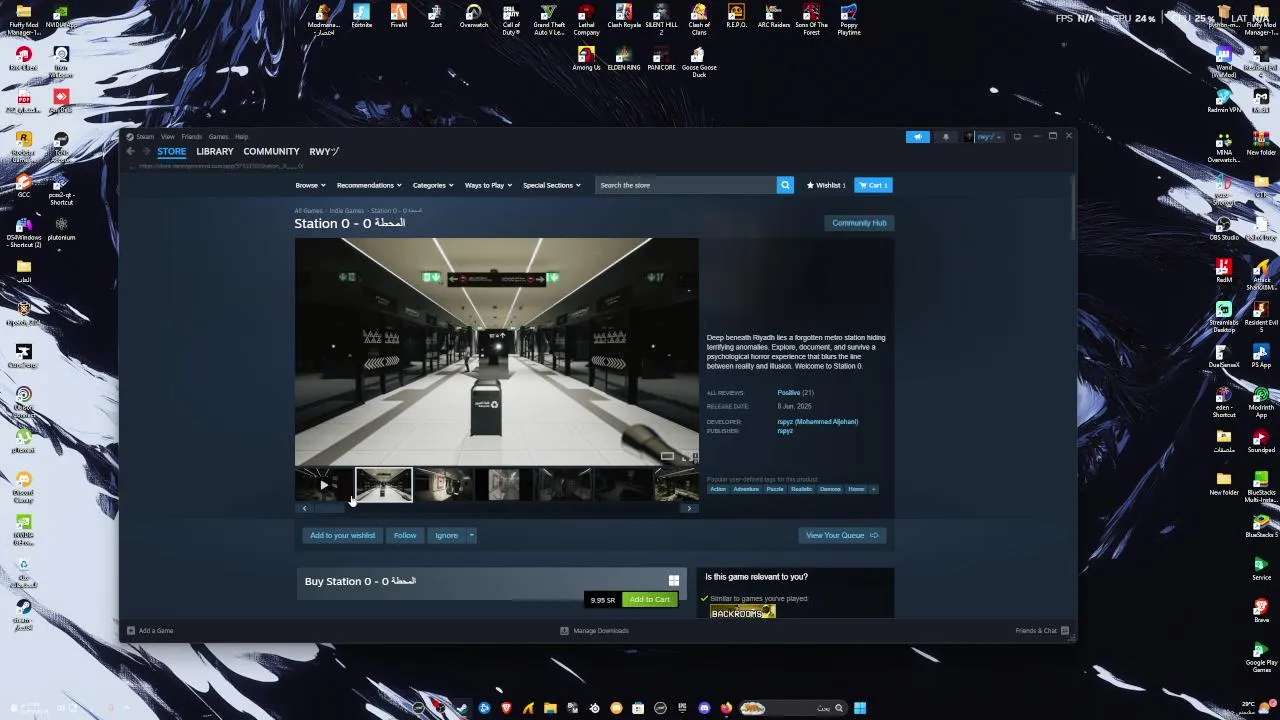Click Manage Downloads

[594, 631]
